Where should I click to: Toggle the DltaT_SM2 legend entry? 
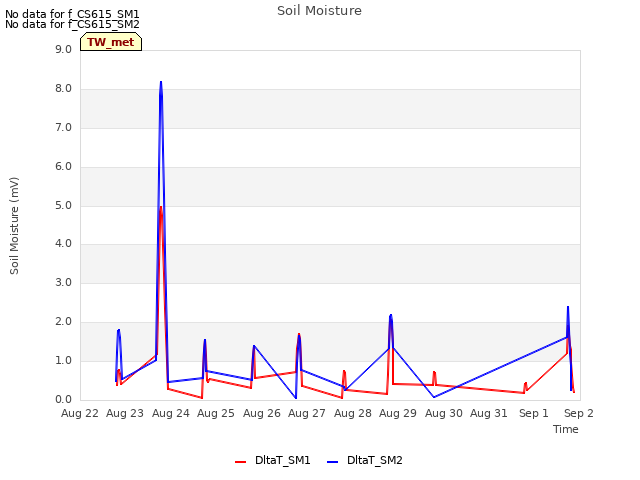365,460
